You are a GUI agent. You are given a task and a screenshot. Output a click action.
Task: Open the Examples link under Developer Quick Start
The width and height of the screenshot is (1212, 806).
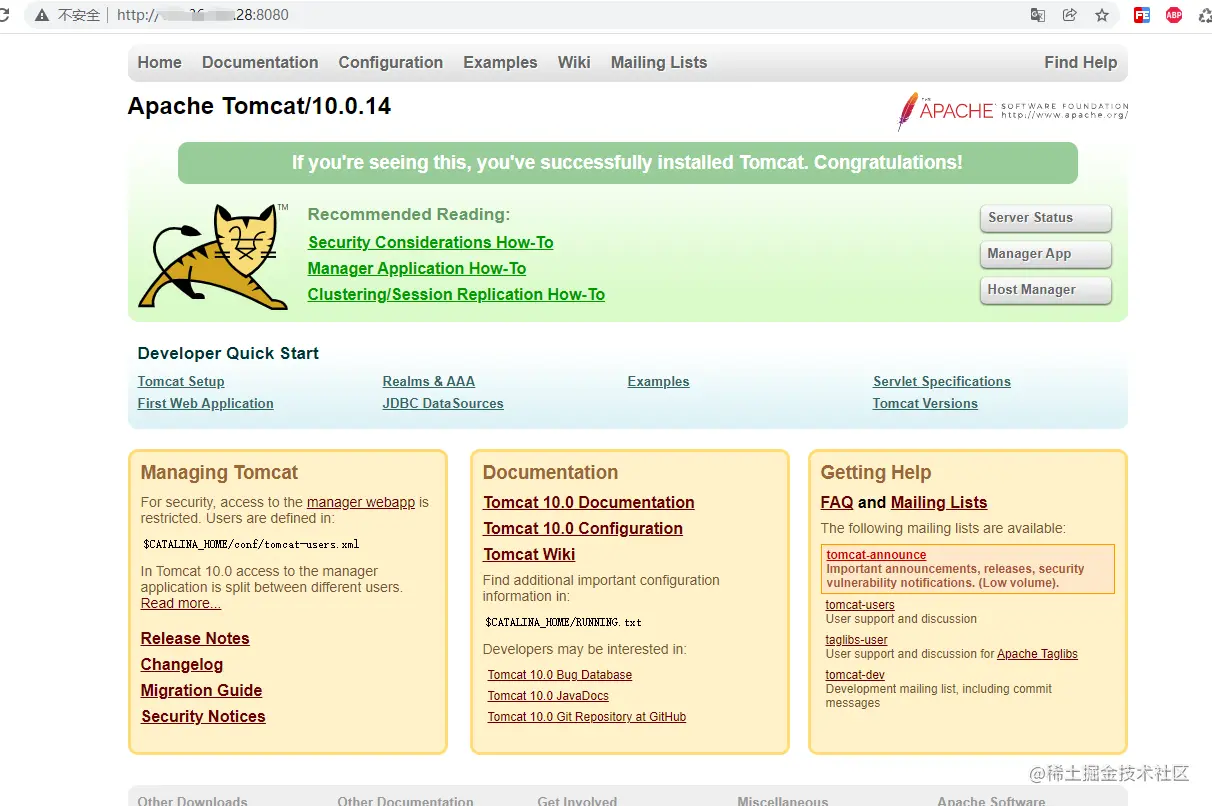click(x=659, y=381)
